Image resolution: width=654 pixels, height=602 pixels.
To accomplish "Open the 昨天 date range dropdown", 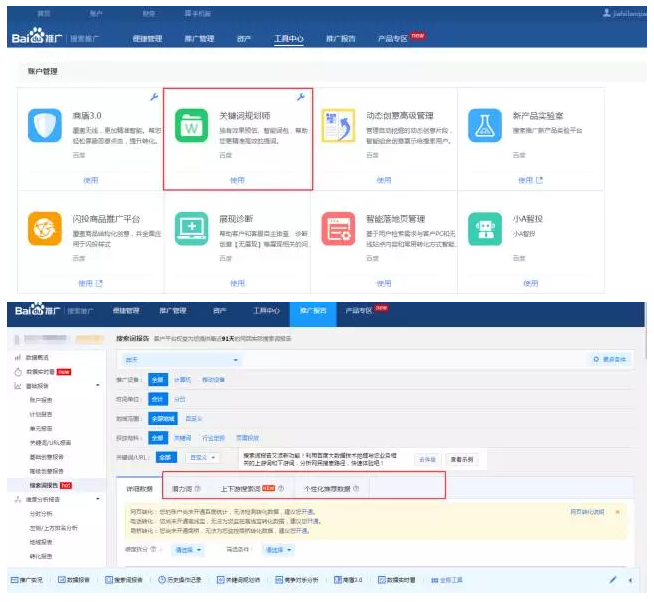I will tap(181, 360).
